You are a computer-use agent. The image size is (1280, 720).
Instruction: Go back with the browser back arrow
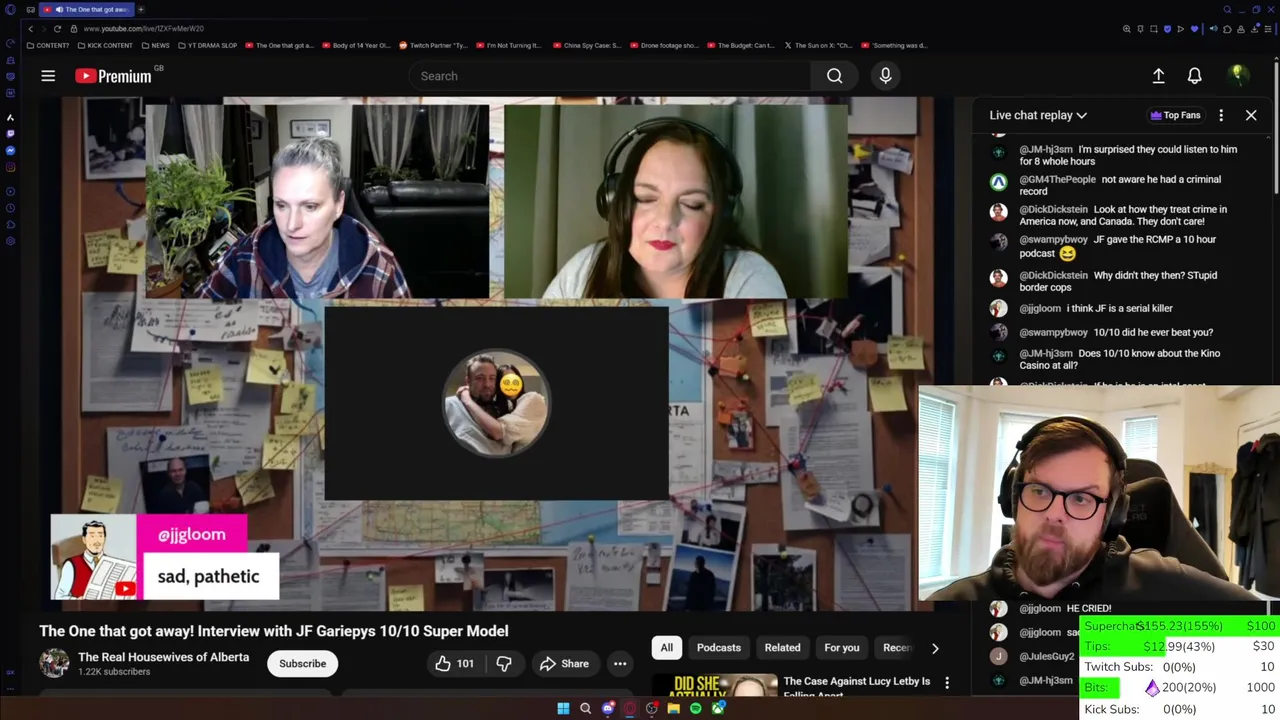coord(30,29)
